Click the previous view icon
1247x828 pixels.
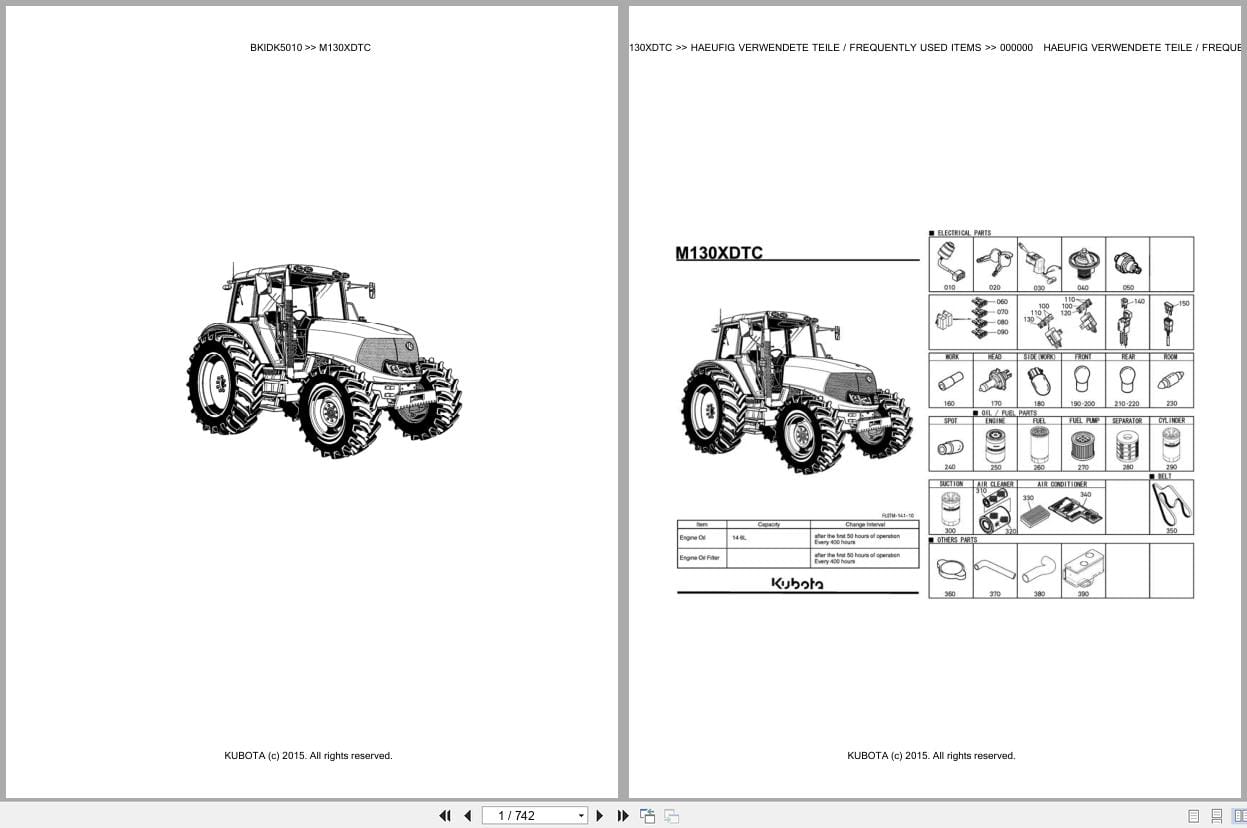[x=647, y=815]
